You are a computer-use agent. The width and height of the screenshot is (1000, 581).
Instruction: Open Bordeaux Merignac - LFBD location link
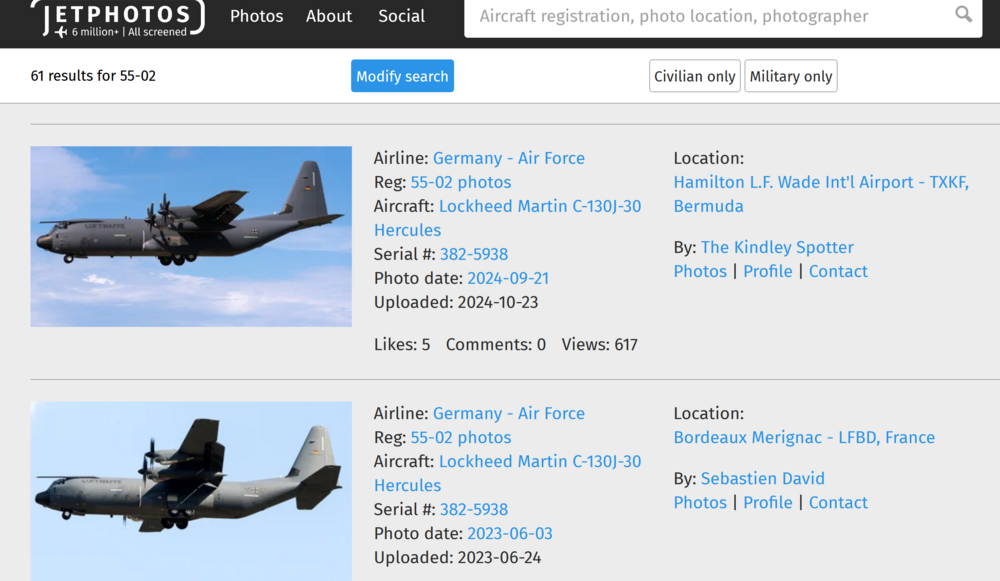point(804,437)
